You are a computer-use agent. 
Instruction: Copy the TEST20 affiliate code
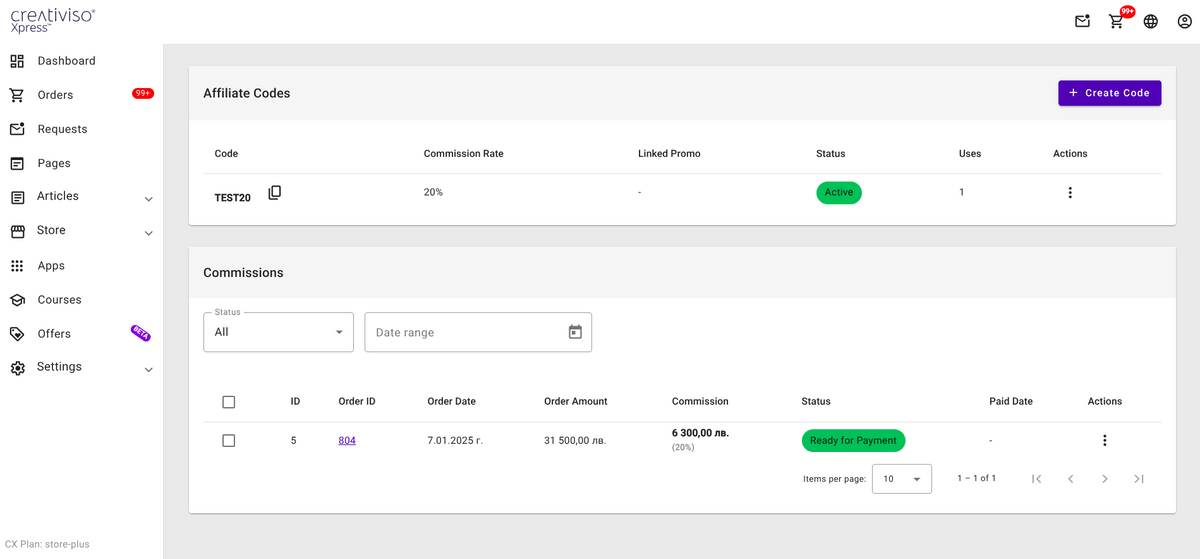(x=275, y=193)
